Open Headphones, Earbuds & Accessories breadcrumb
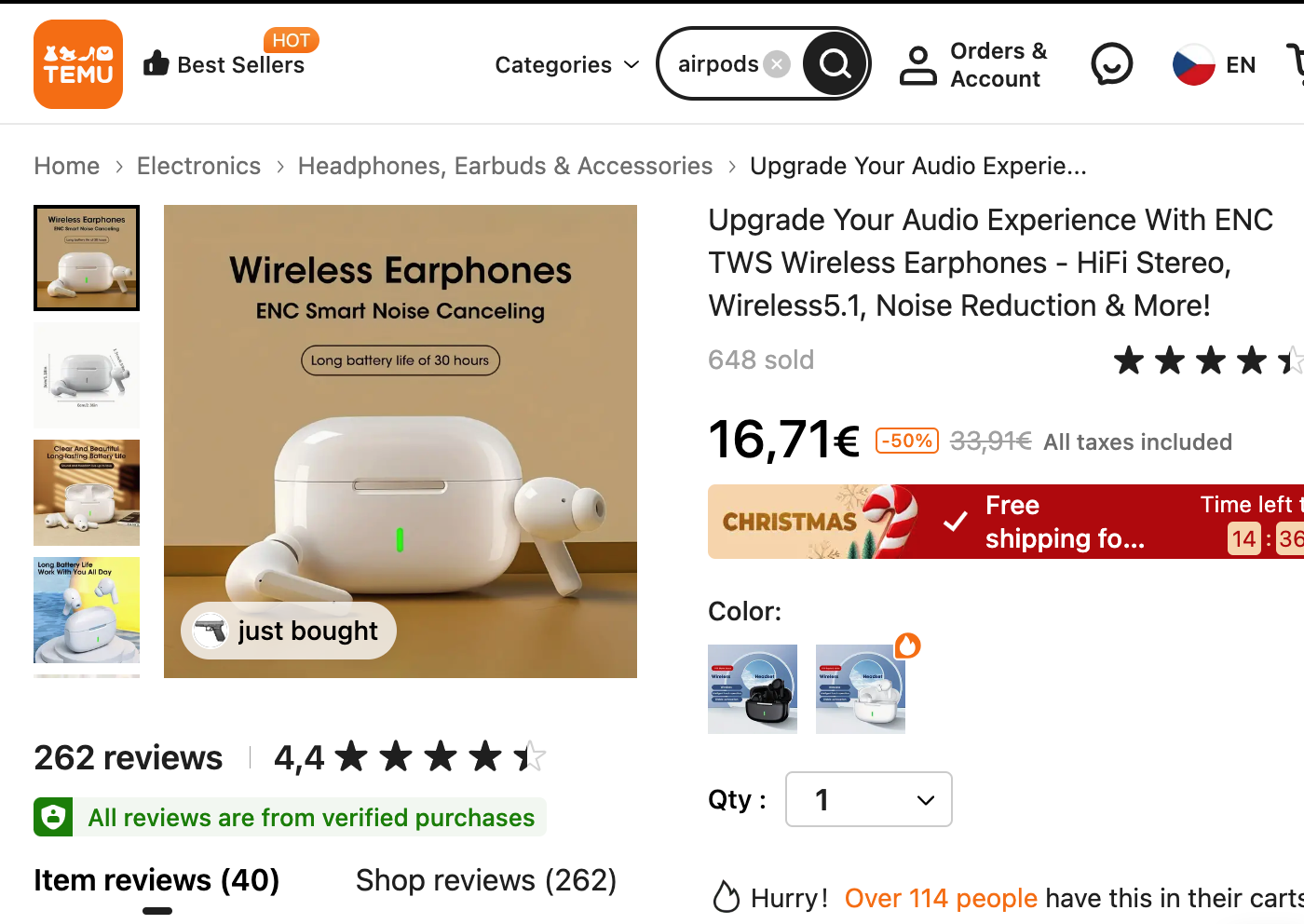 (505, 166)
